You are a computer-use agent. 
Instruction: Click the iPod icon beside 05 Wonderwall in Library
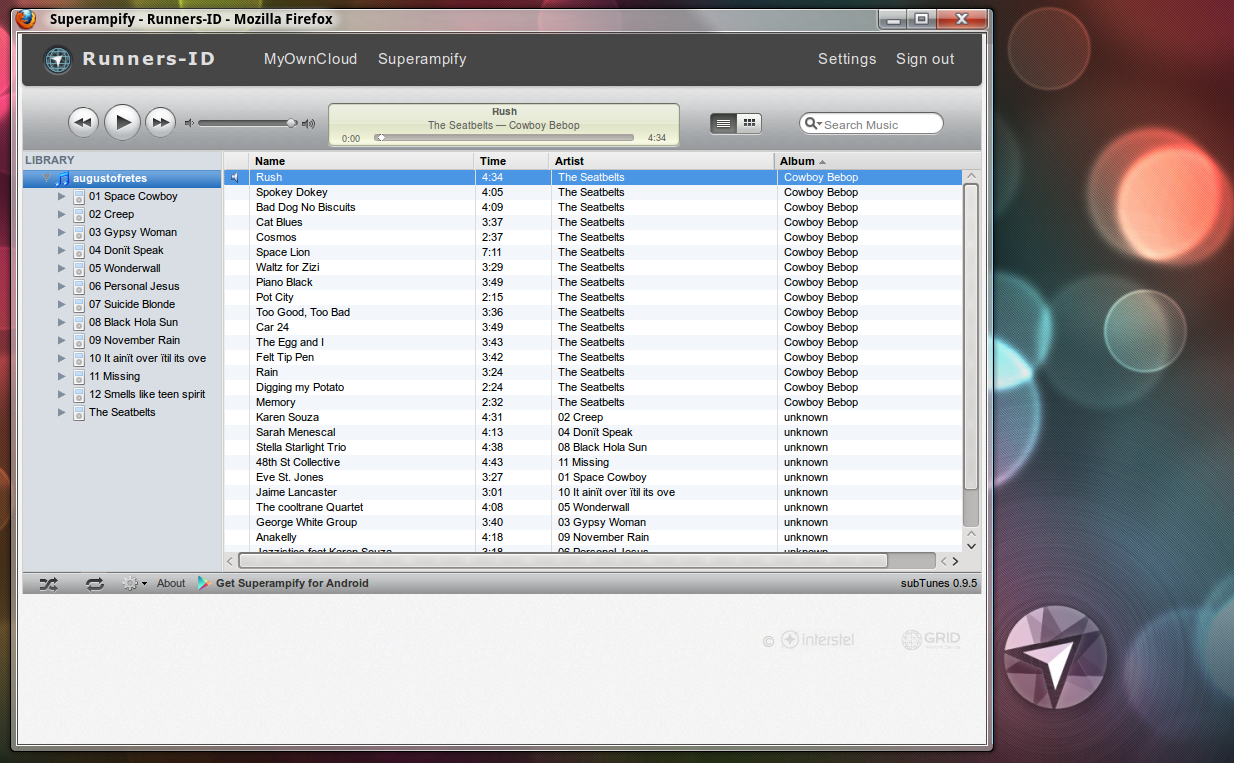pyautogui.click(x=79, y=269)
